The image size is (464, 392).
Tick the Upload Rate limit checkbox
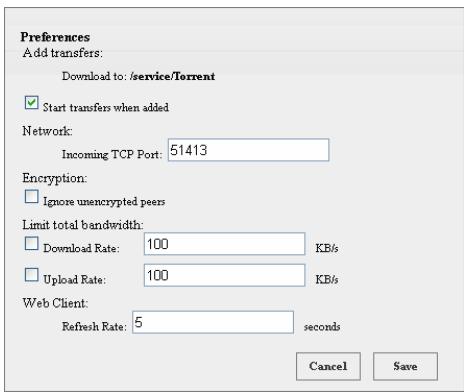pos(32,275)
